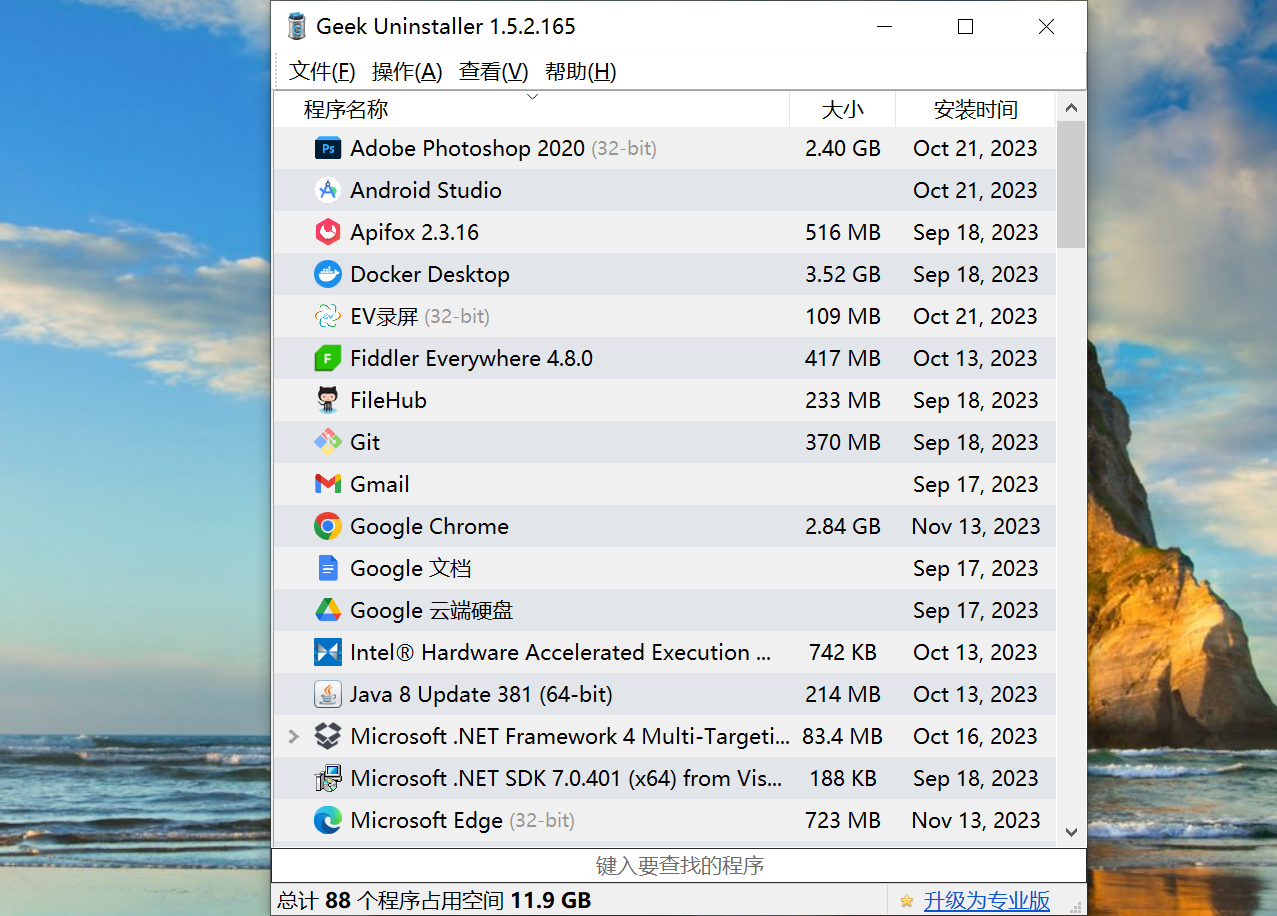Click the Google Chrome icon
The height and width of the screenshot is (916, 1277).
pyautogui.click(x=328, y=526)
